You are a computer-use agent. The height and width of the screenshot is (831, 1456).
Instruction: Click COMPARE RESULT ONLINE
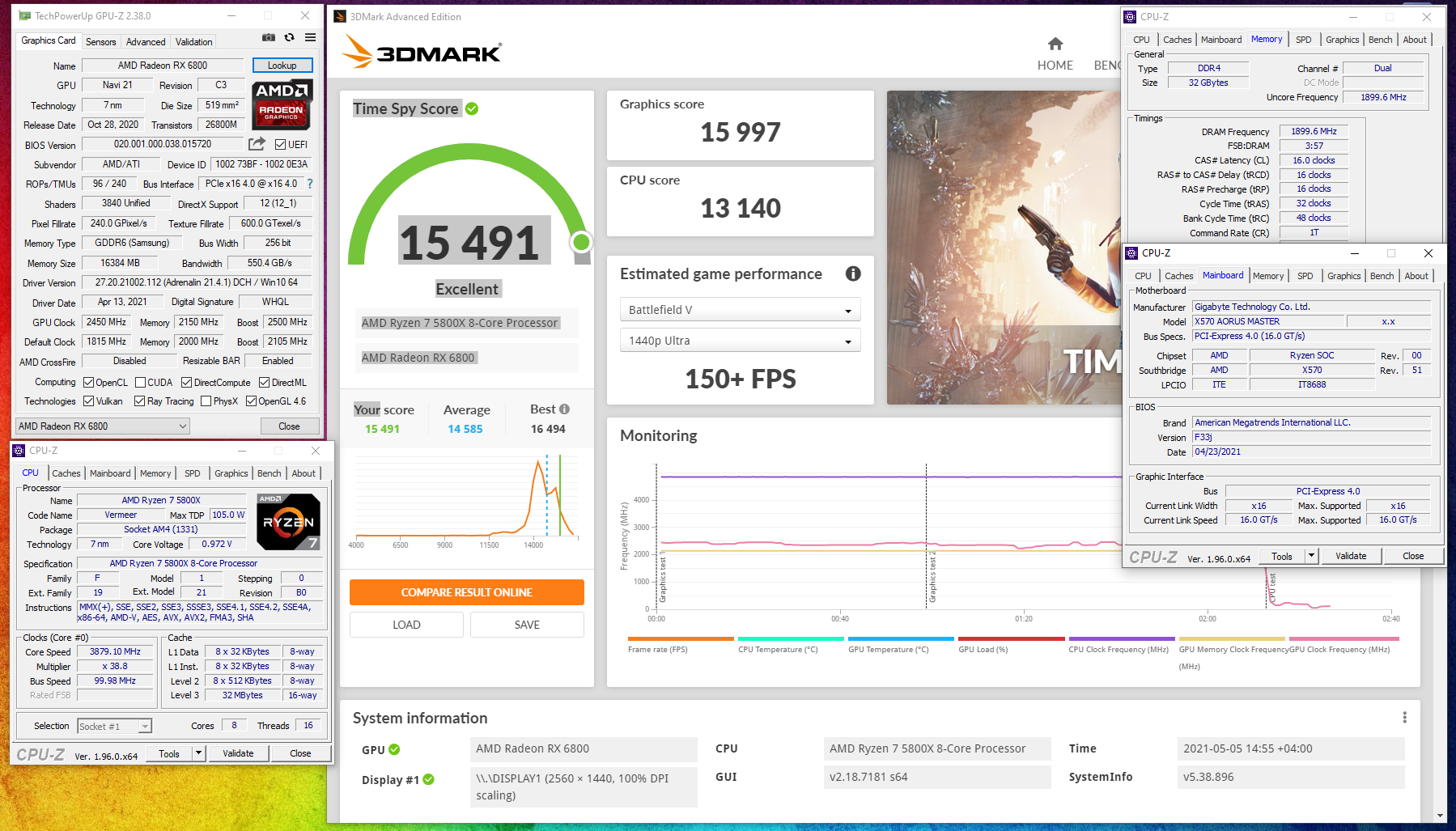466,592
